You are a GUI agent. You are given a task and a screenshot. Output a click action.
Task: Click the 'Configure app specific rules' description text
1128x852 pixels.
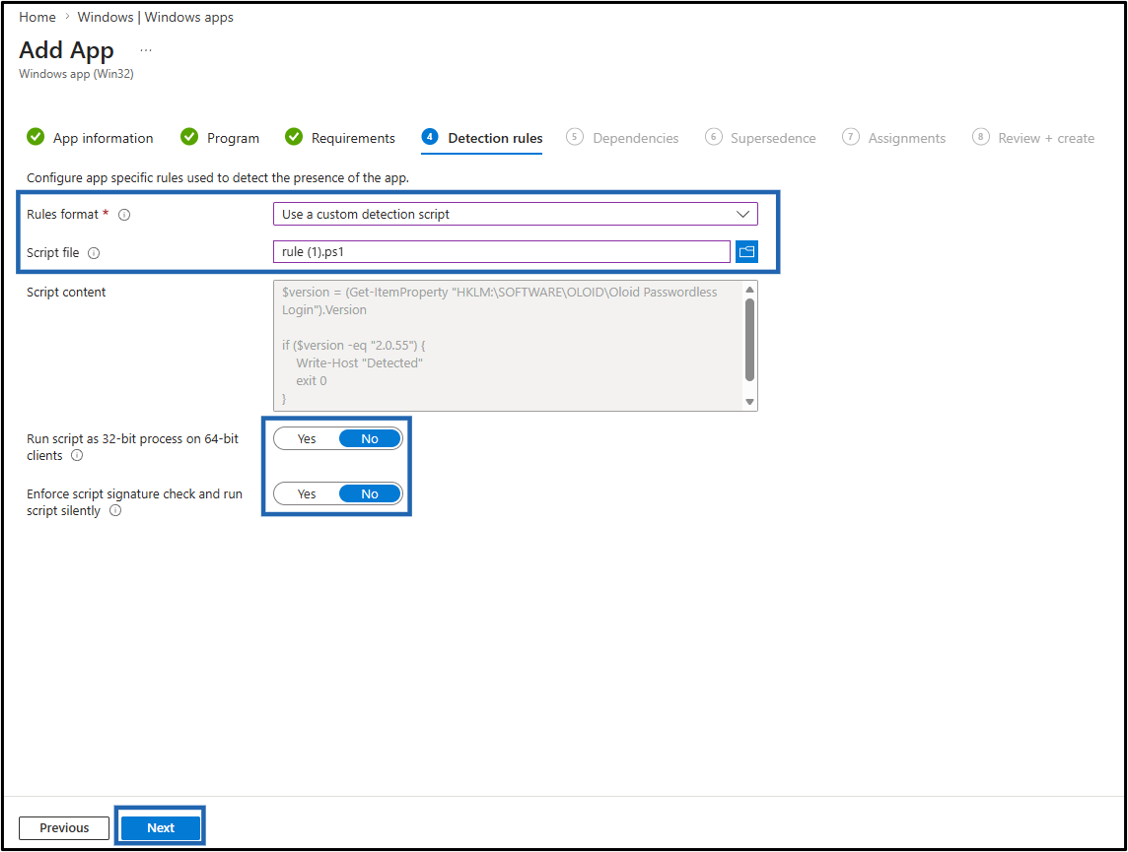pos(218,178)
